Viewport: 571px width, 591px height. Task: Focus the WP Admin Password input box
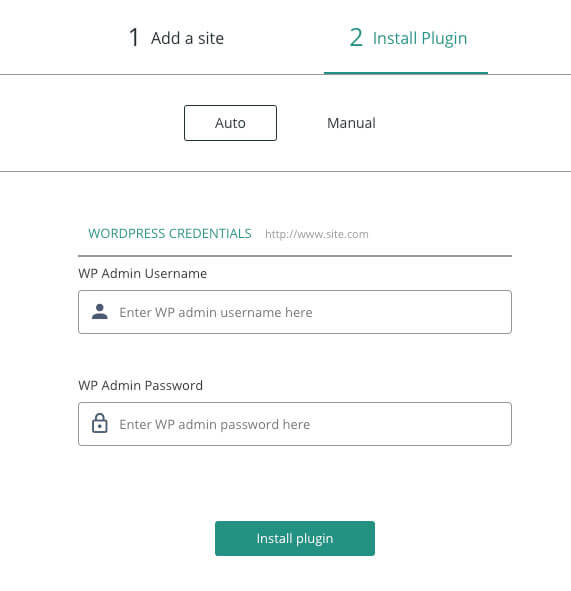click(x=295, y=424)
